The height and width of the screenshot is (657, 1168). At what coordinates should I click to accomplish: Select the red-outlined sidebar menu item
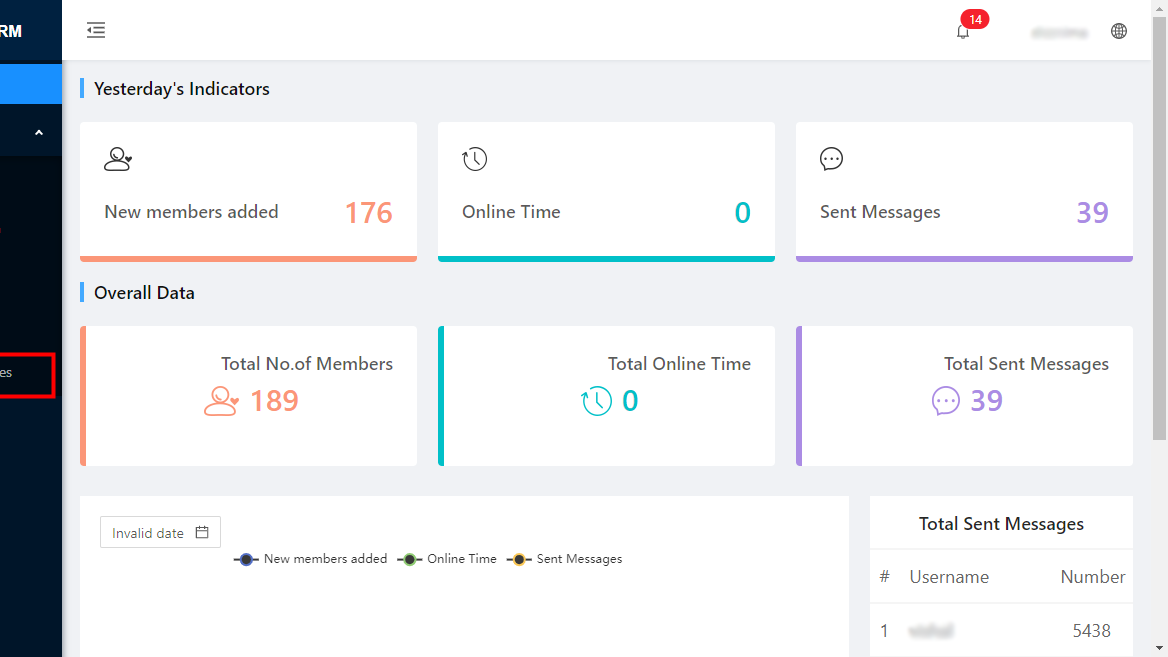click(x=26, y=373)
